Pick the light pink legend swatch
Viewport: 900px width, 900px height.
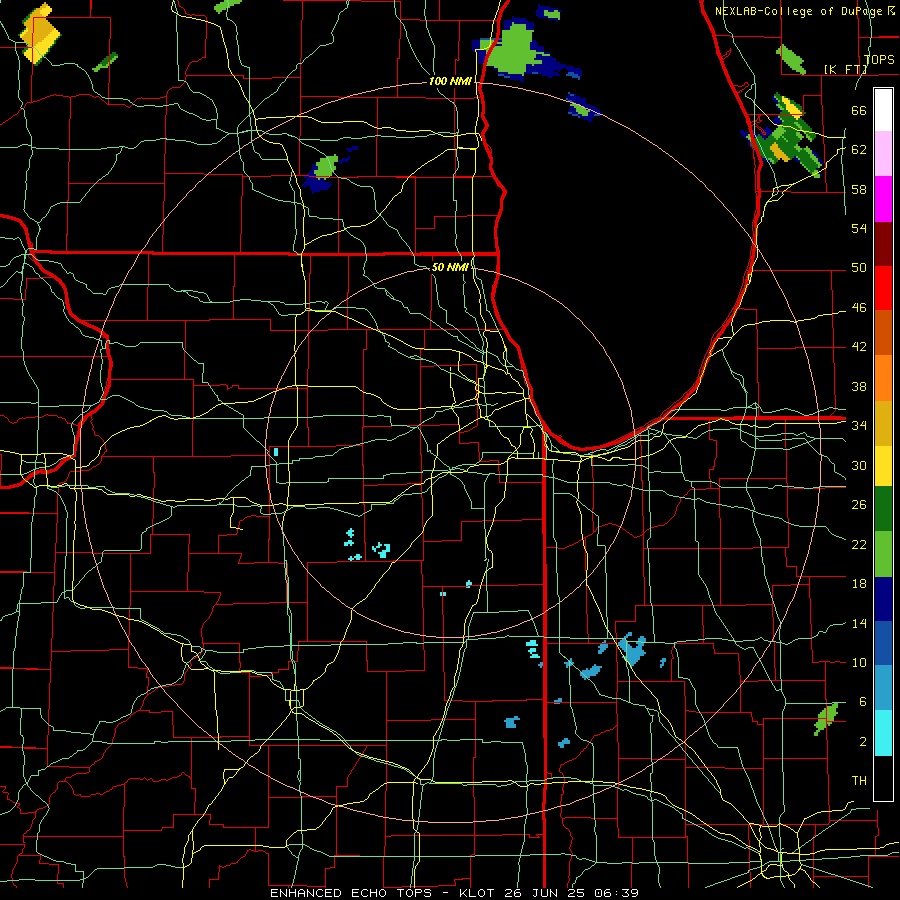pyautogui.click(x=883, y=154)
